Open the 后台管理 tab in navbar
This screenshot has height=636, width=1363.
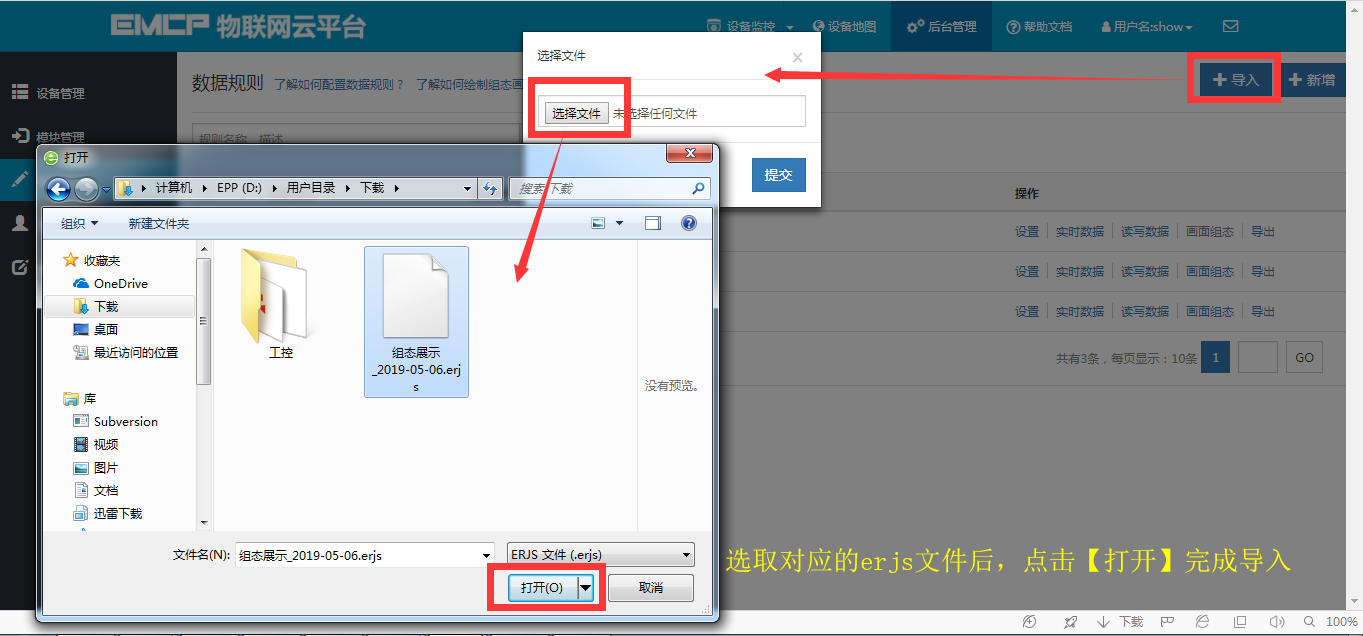942,26
